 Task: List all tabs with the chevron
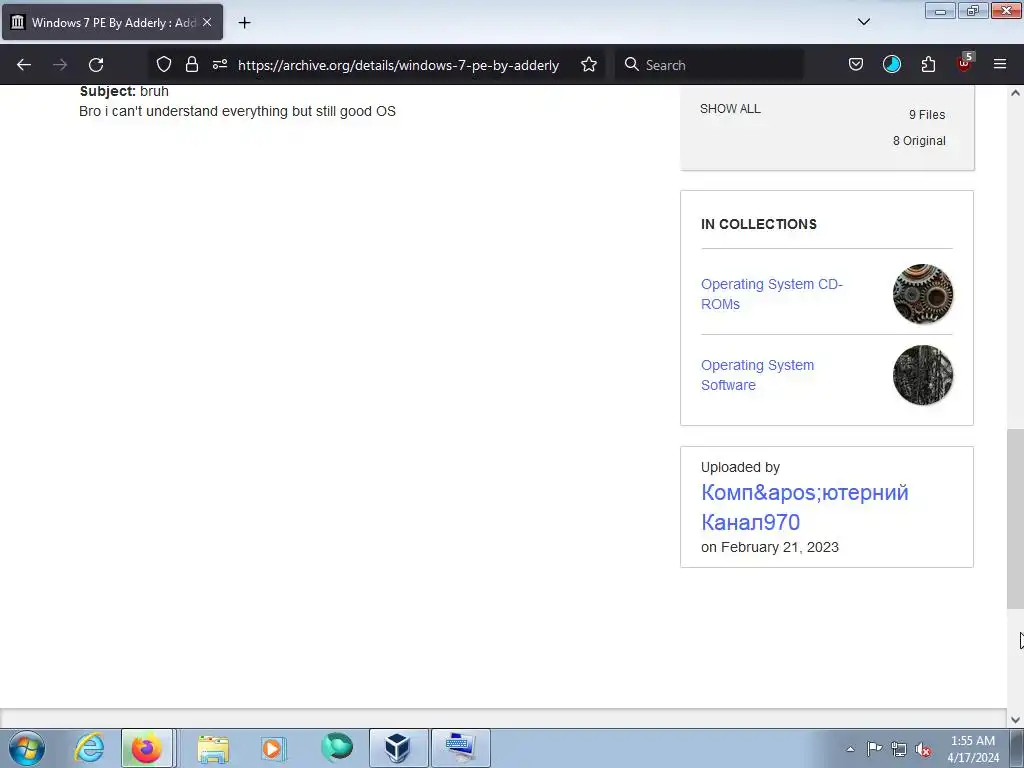pyautogui.click(x=863, y=22)
